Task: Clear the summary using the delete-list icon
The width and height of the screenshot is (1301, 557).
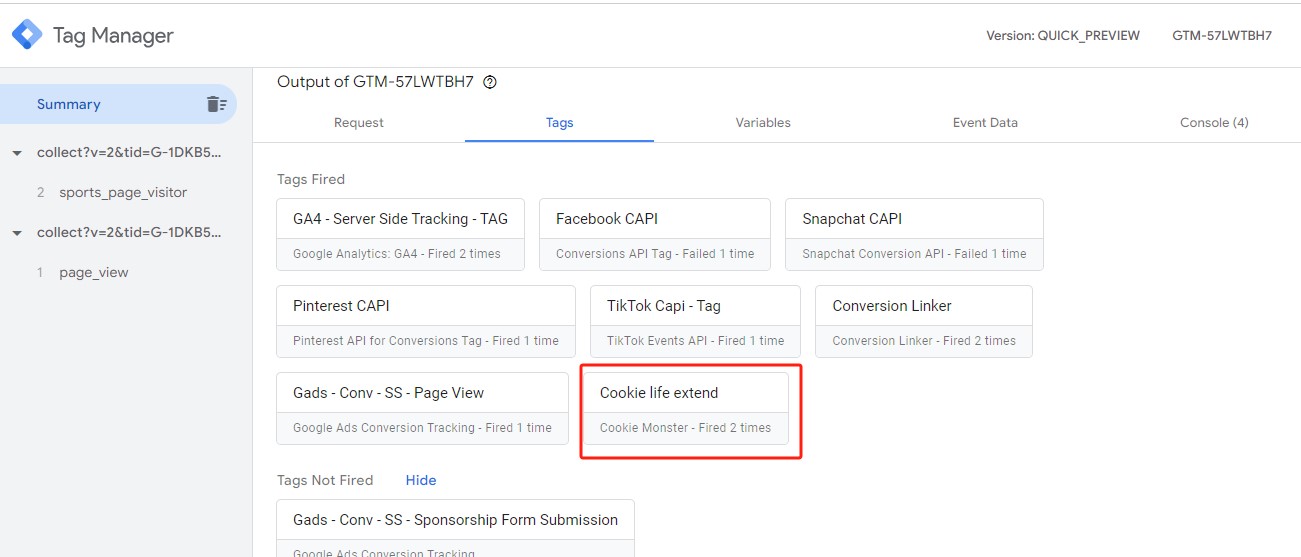Action: (x=216, y=104)
